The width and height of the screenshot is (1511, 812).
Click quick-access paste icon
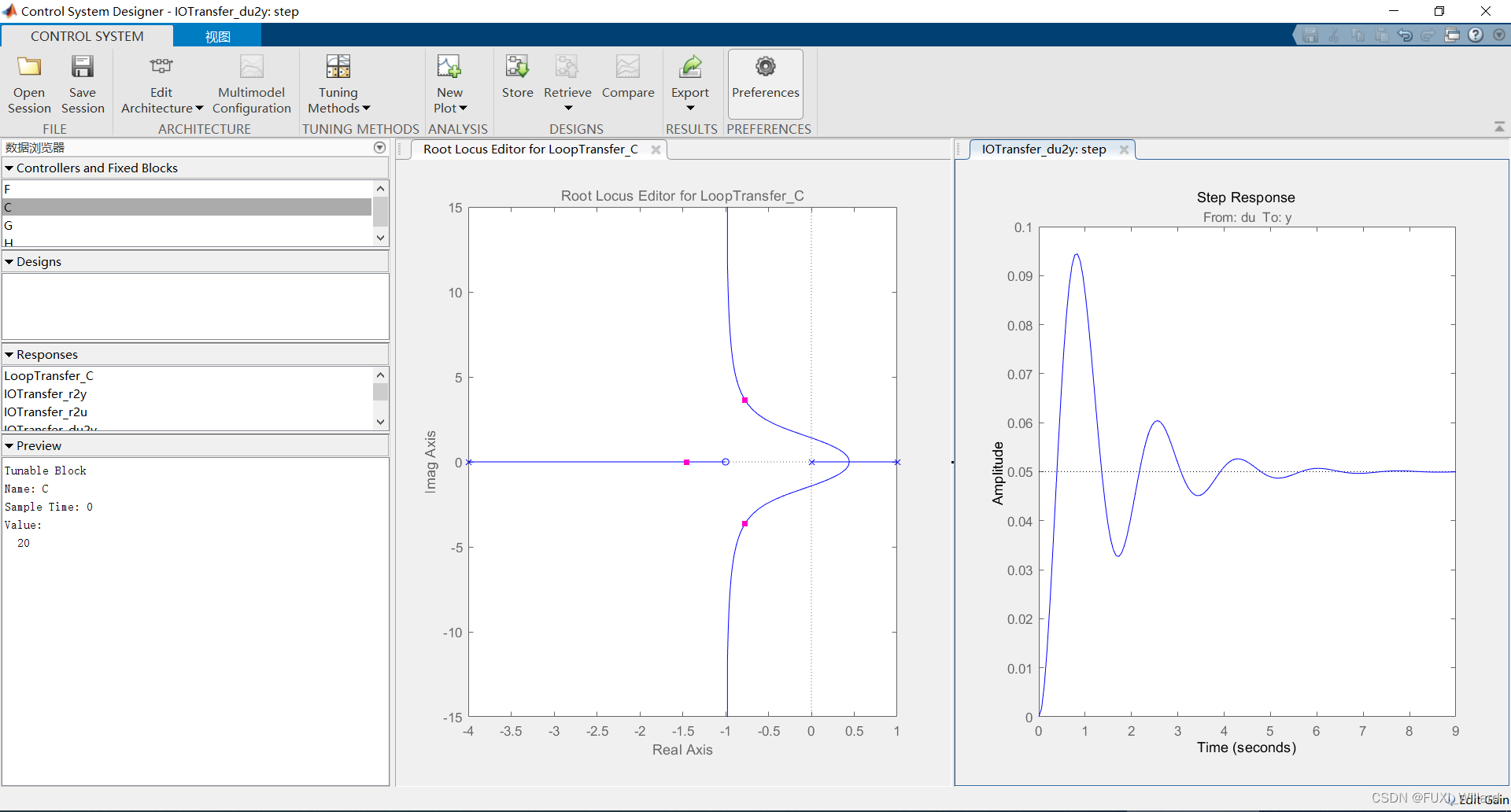(x=1381, y=35)
